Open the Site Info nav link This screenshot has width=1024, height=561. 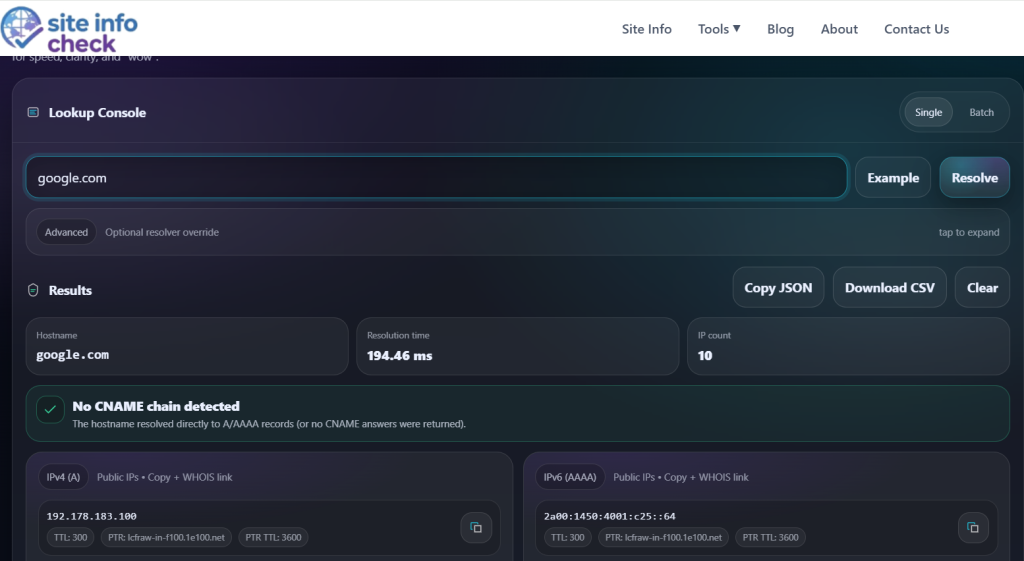pos(647,29)
